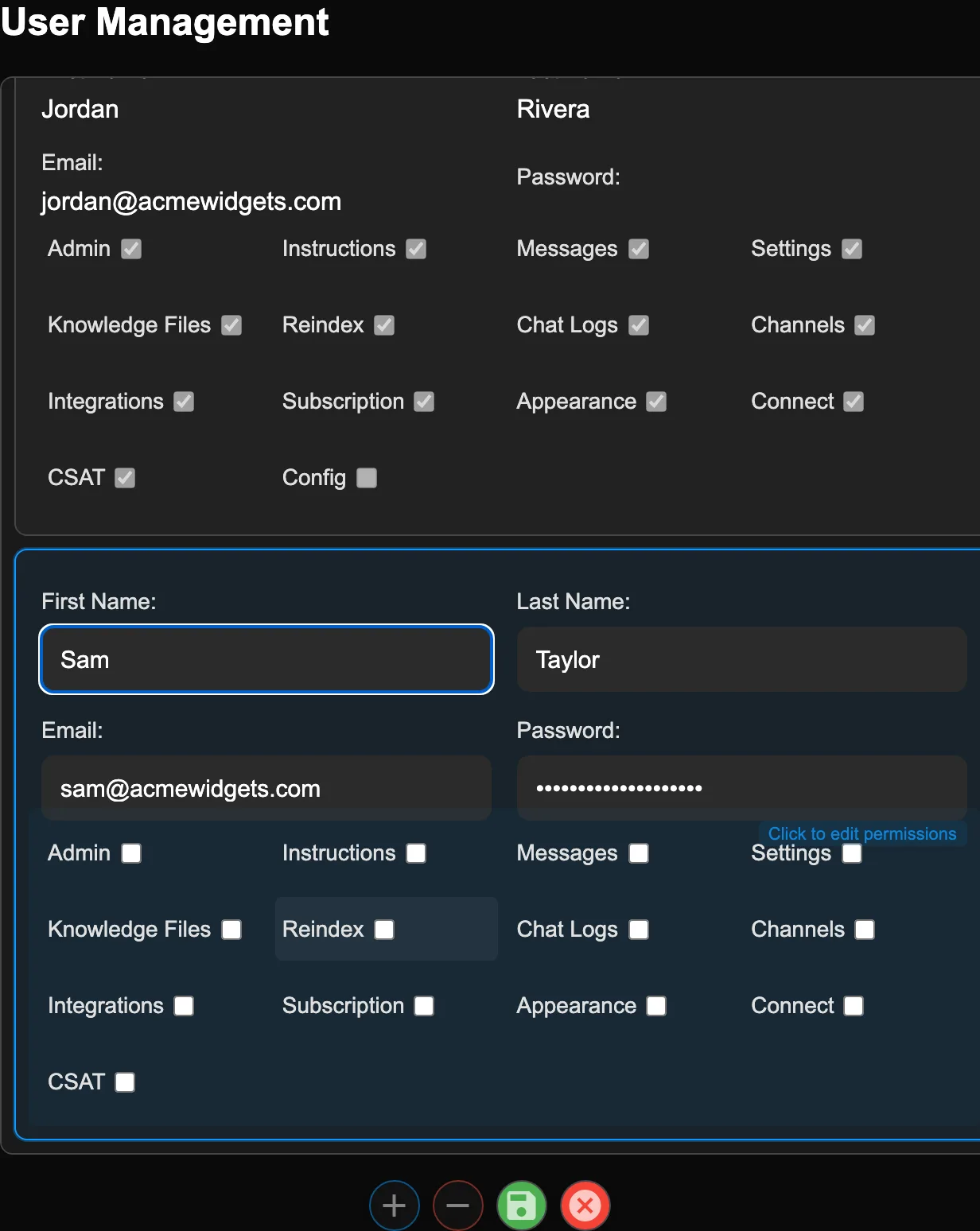Enable Channels for Sam Taylor
The height and width of the screenshot is (1231, 980).
click(x=865, y=930)
